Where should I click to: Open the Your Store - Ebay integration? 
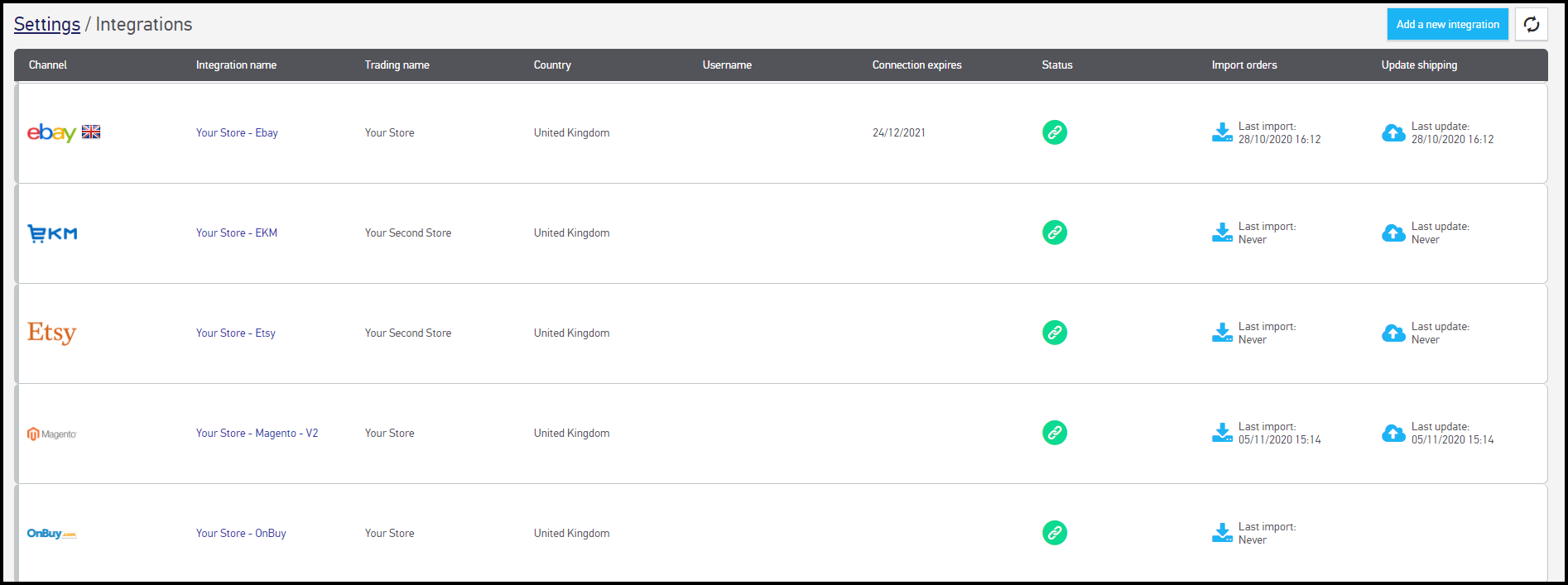237,132
